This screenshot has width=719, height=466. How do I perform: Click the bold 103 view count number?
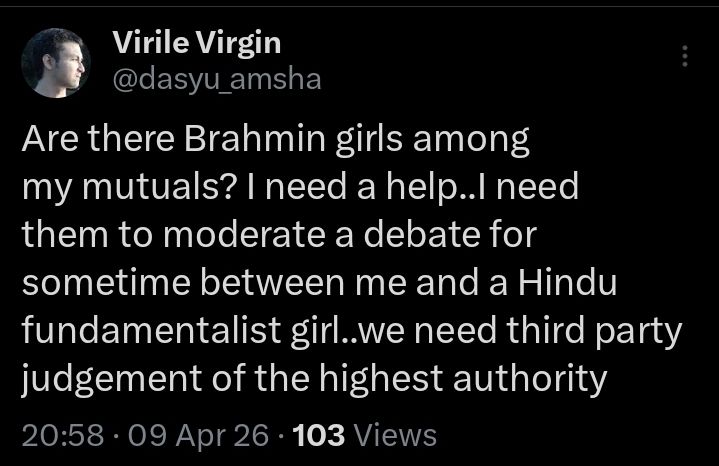click(x=320, y=435)
